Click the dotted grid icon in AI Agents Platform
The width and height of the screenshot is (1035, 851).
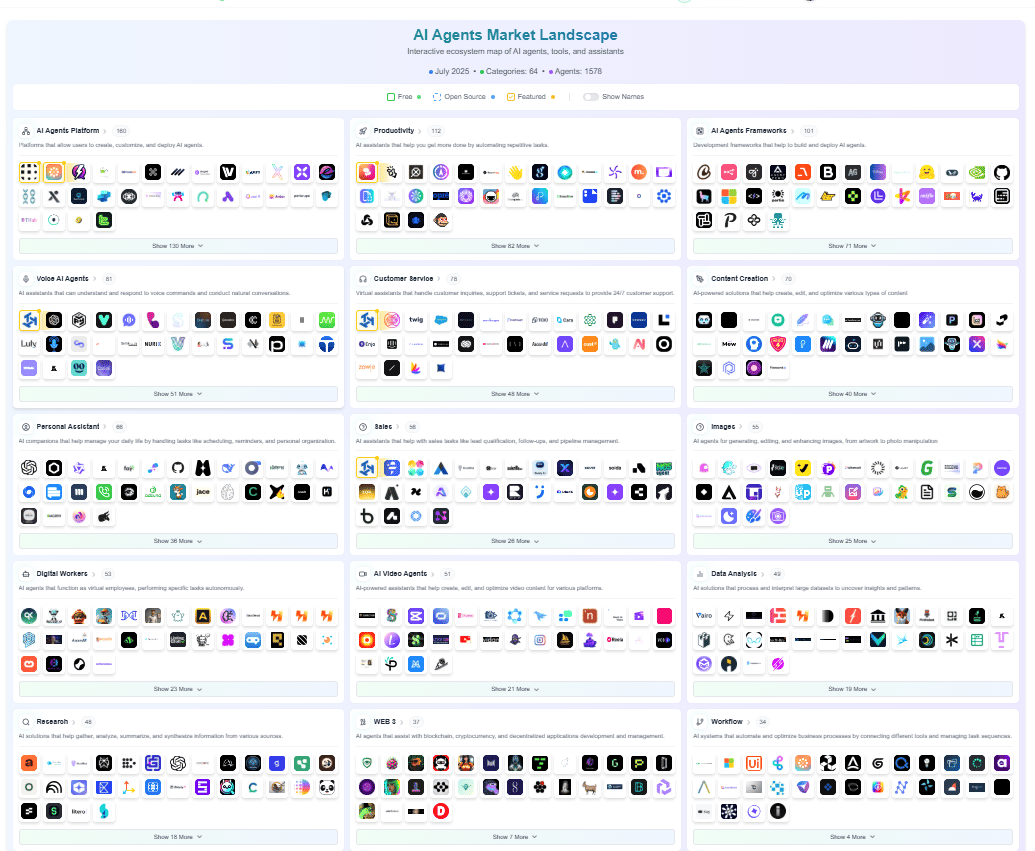(29, 172)
